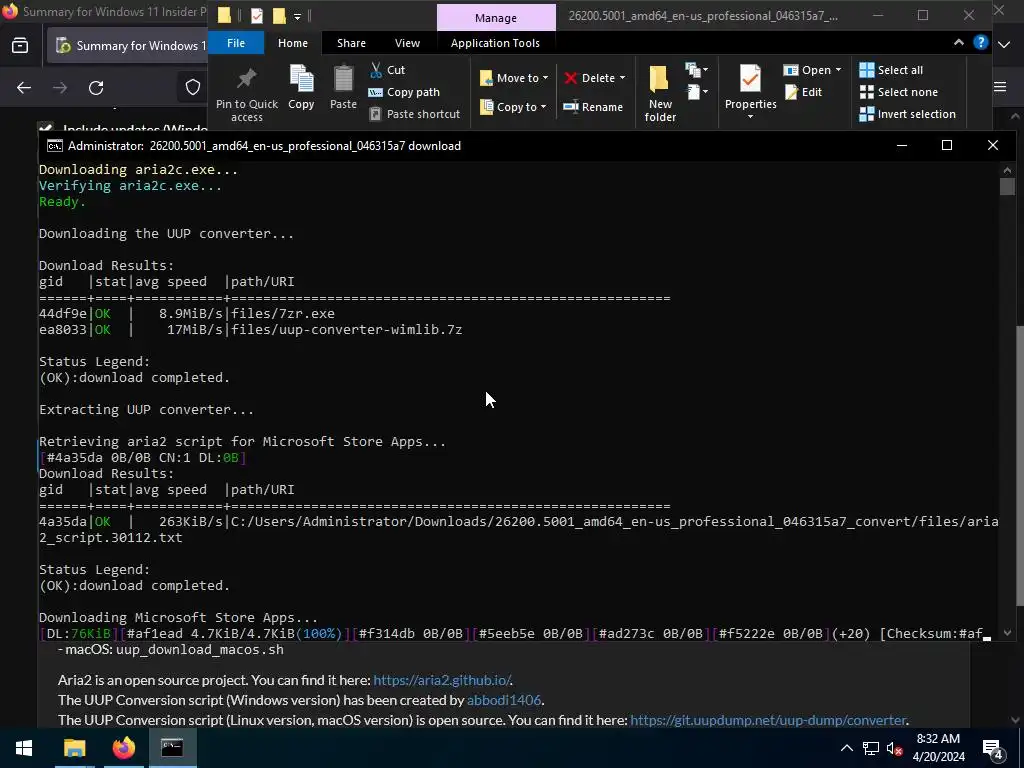Screen dimensions: 1024x768
Task: Switch to the Share ribbon tab
Action: 351,43
